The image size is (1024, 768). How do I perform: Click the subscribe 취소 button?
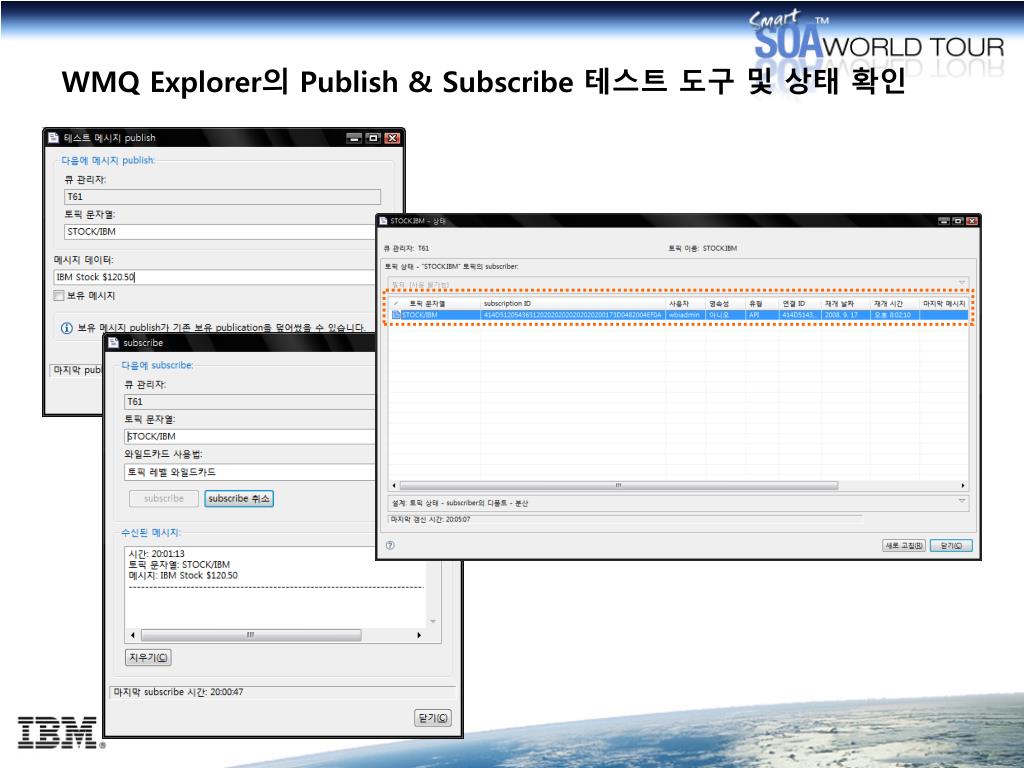click(239, 499)
